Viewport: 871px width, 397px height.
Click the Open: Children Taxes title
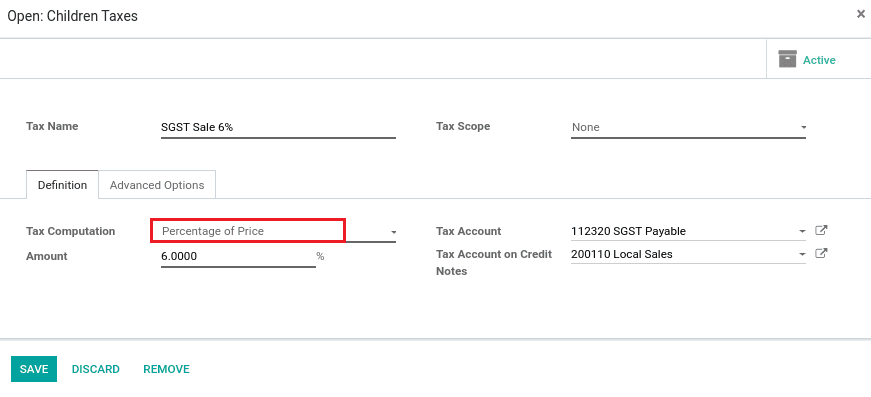pyautogui.click(x=72, y=16)
